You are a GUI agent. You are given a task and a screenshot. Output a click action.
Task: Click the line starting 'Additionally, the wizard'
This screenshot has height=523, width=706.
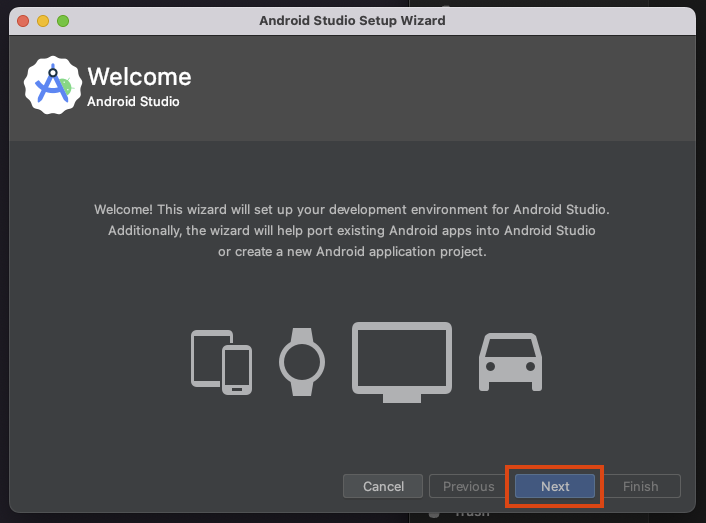352,230
